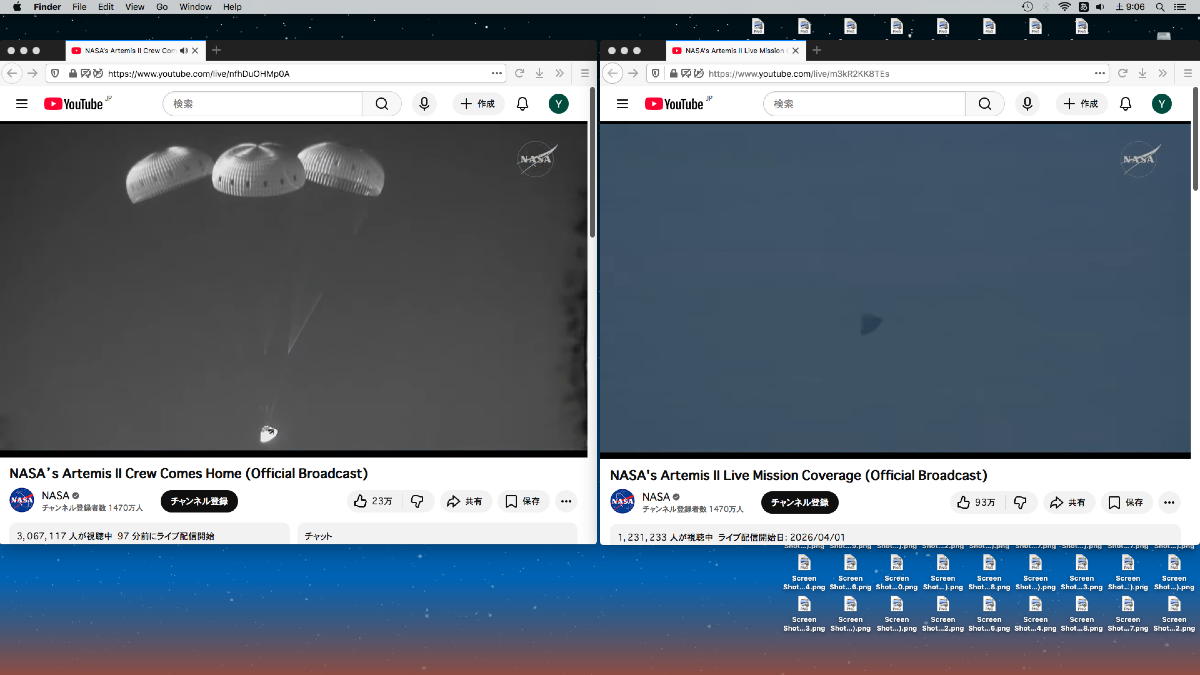Open YouTube guide menu in left window

[x=22, y=104]
